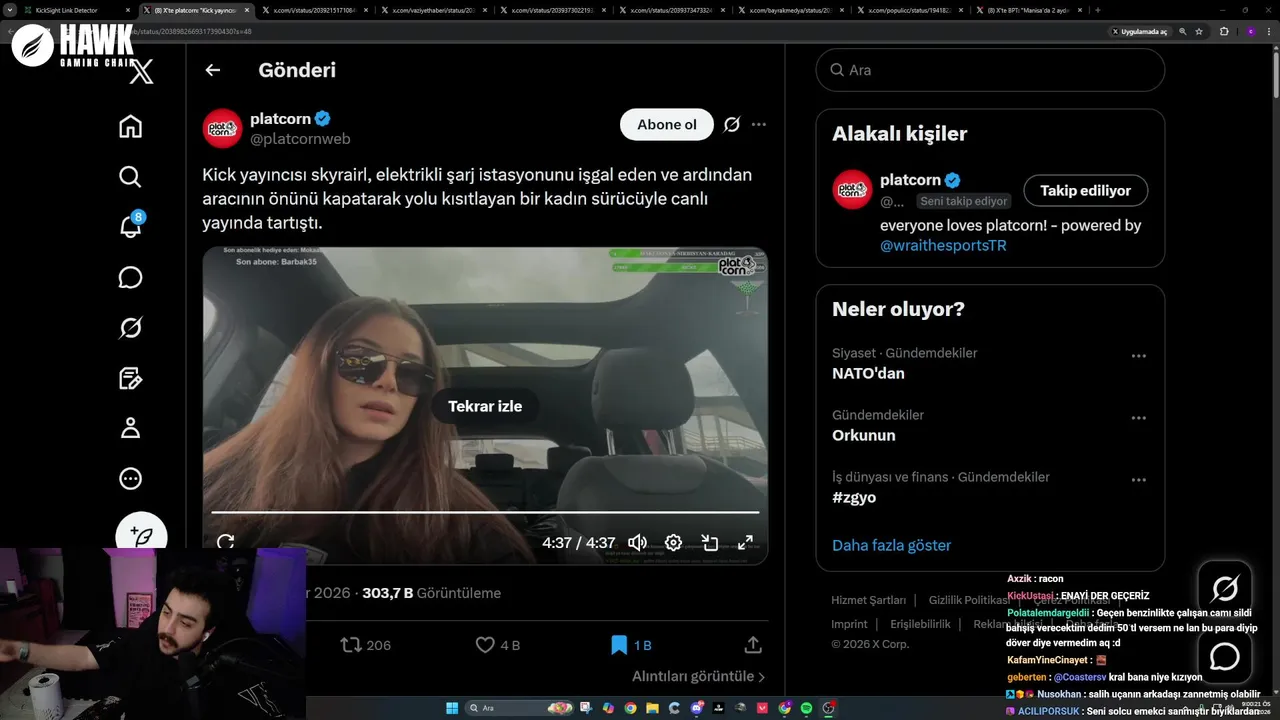Open platcorn name in Alakalı kişiler
The height and width of the screenshot is (720, 1280).
tap(910, 180)
